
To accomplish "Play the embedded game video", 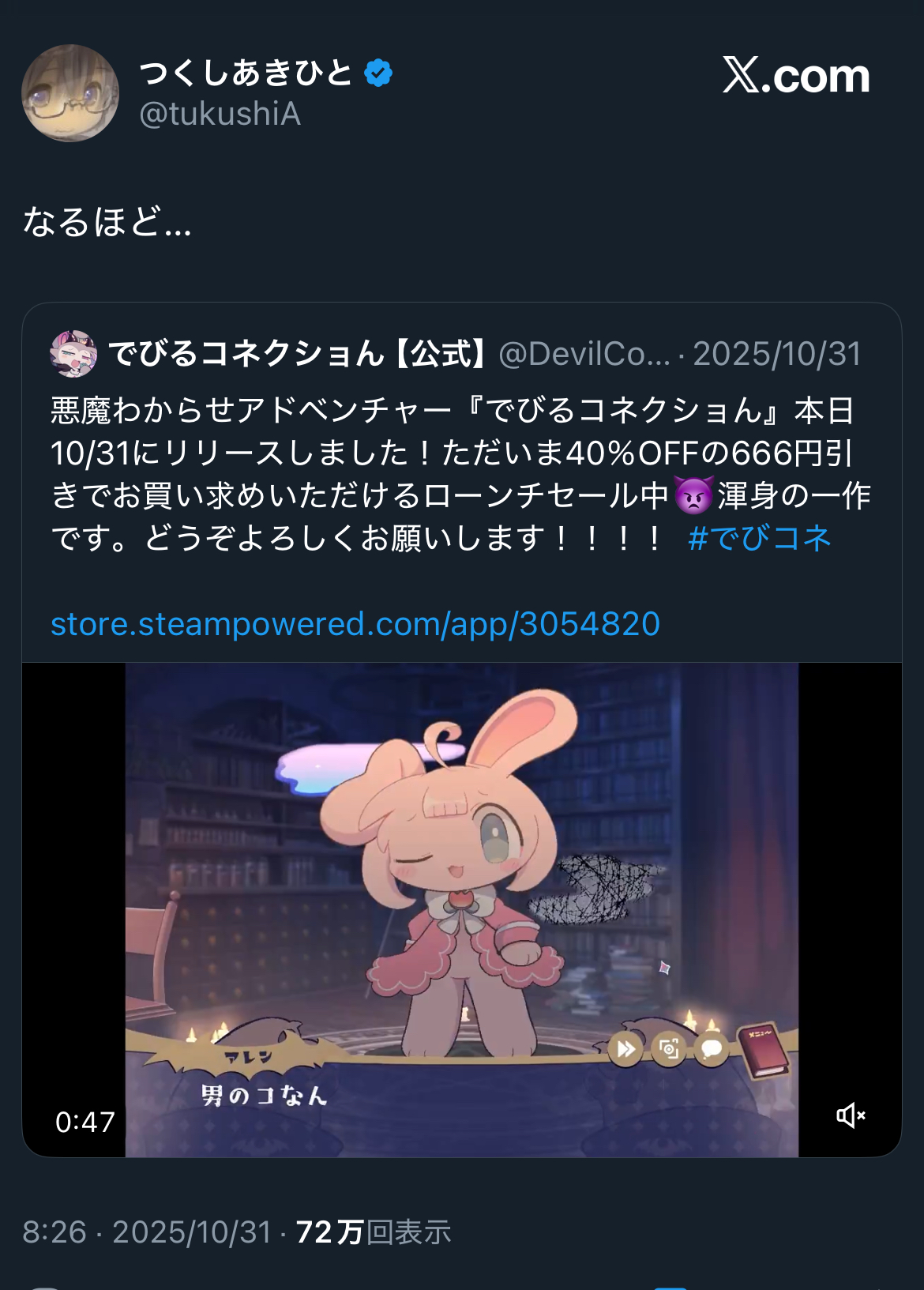I will pos(462,910).
